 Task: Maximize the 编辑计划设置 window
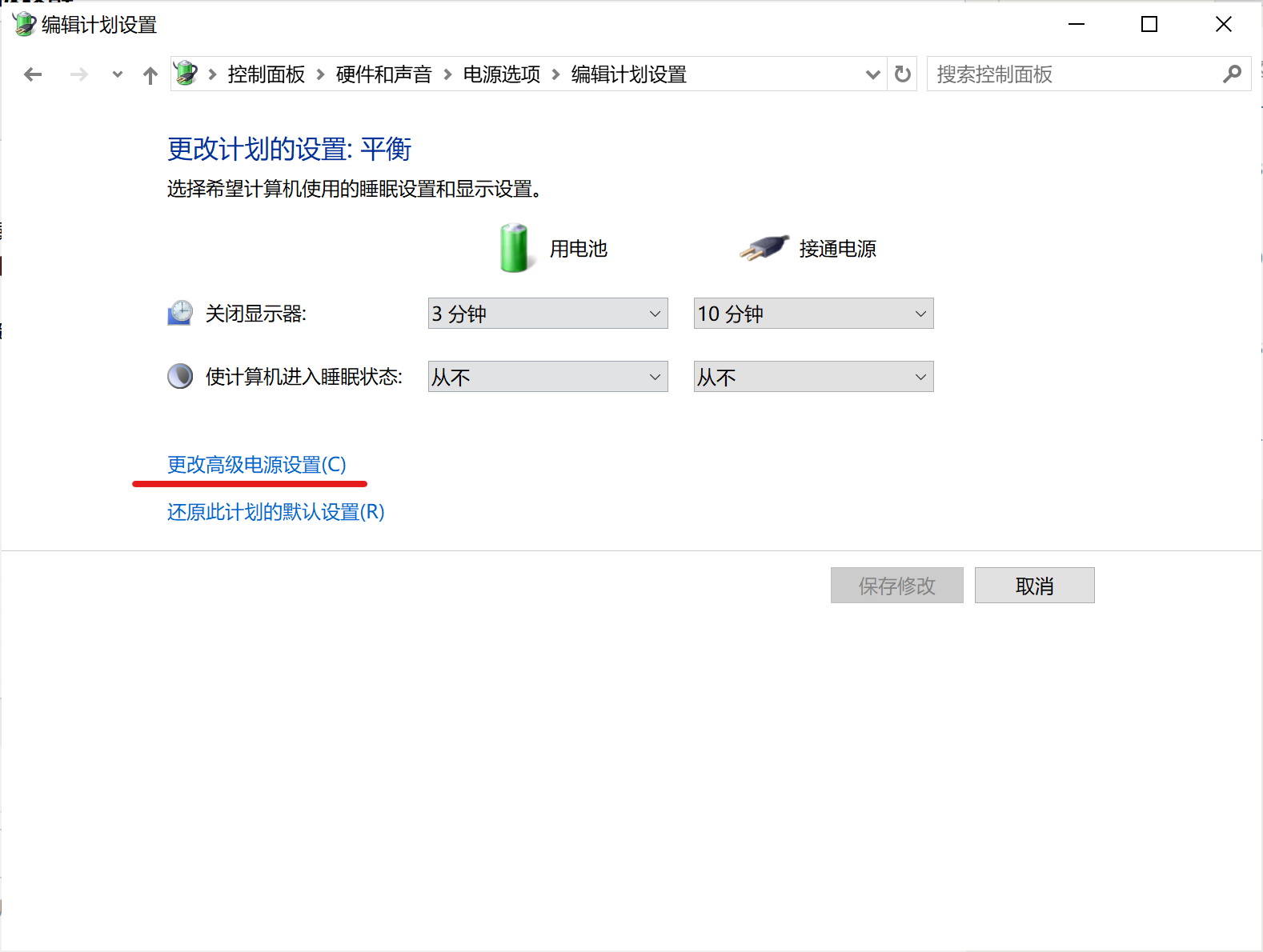pyautogui.click(x=1149, y=24)
